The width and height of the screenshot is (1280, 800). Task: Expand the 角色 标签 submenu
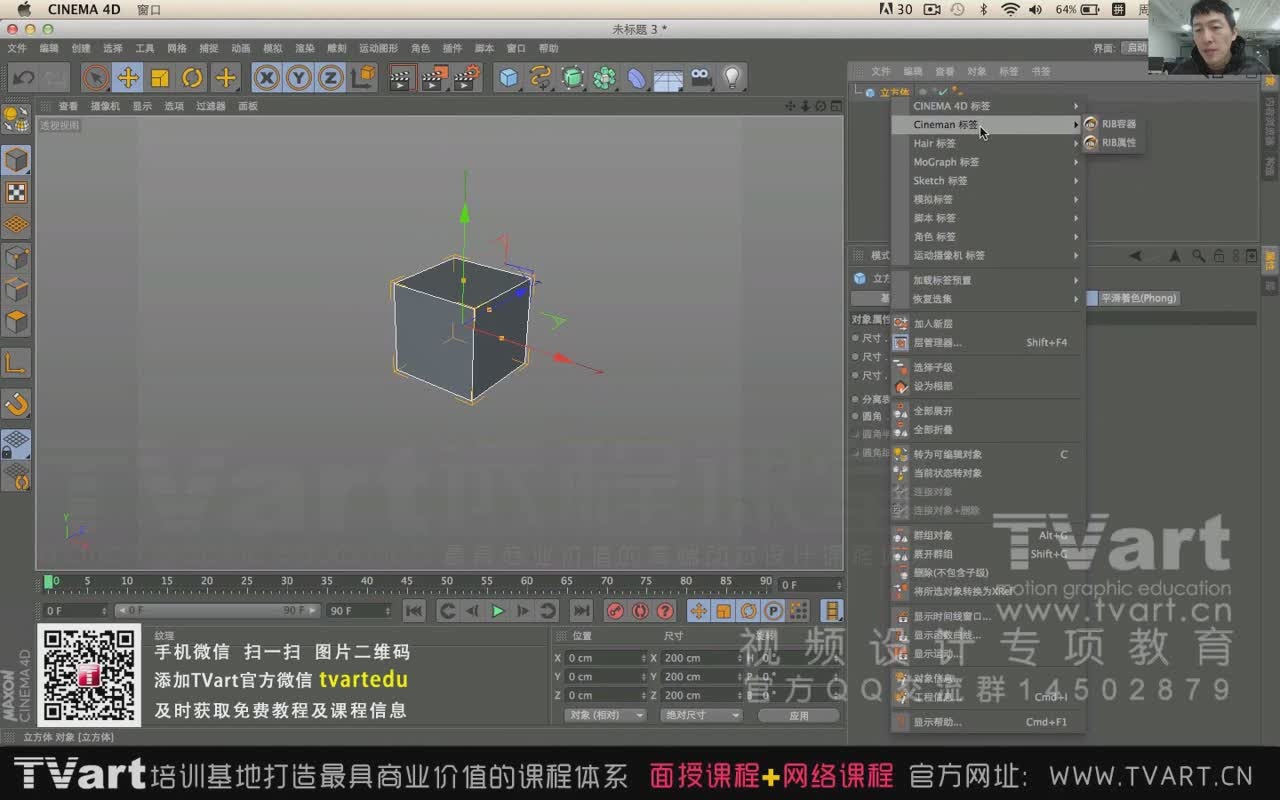988,237
